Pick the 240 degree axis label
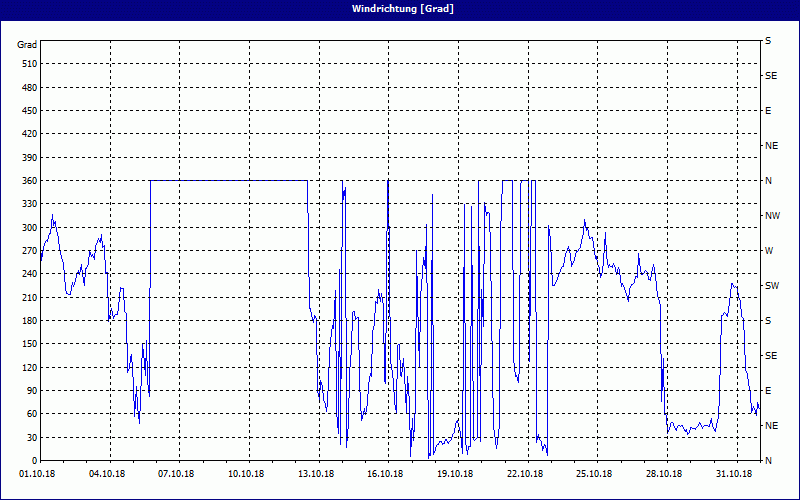Screen dimensions: 800x500 29,274
